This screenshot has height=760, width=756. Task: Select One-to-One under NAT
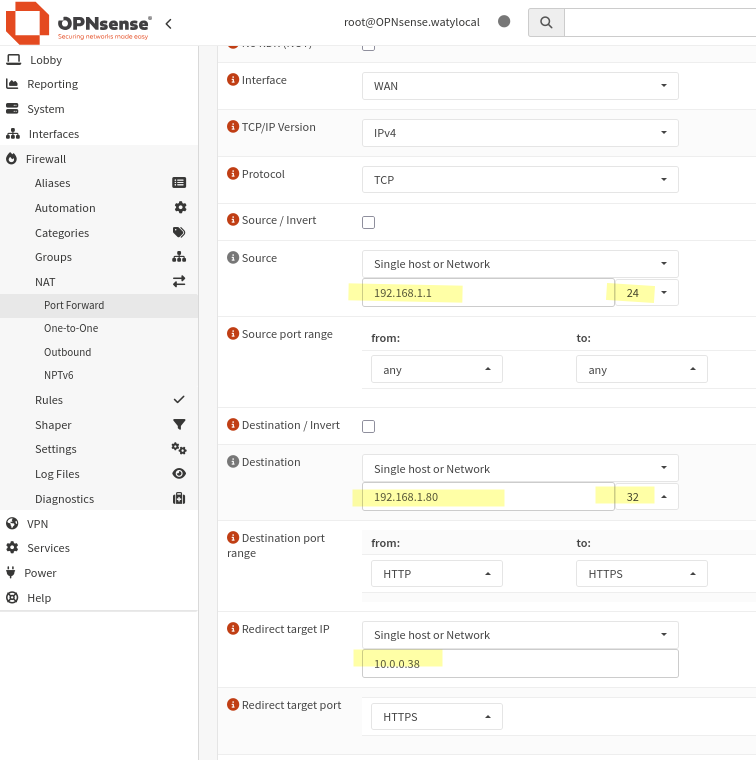(x=71, y=328)
